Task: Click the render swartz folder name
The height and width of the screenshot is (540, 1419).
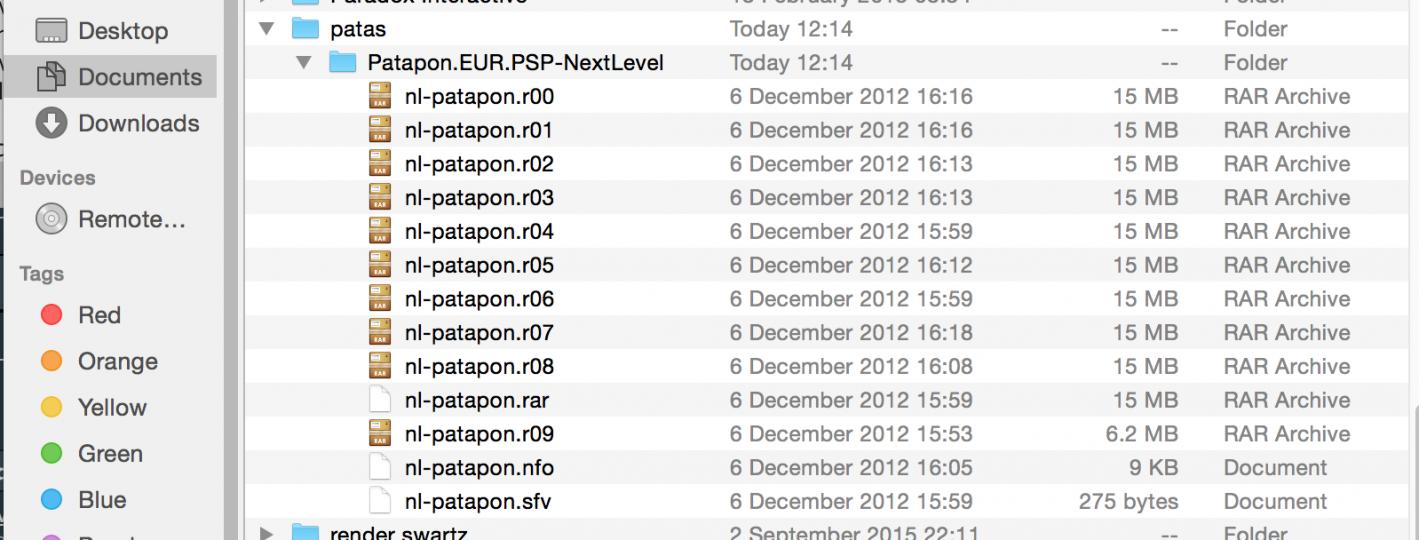Action: tap(399, 533)
